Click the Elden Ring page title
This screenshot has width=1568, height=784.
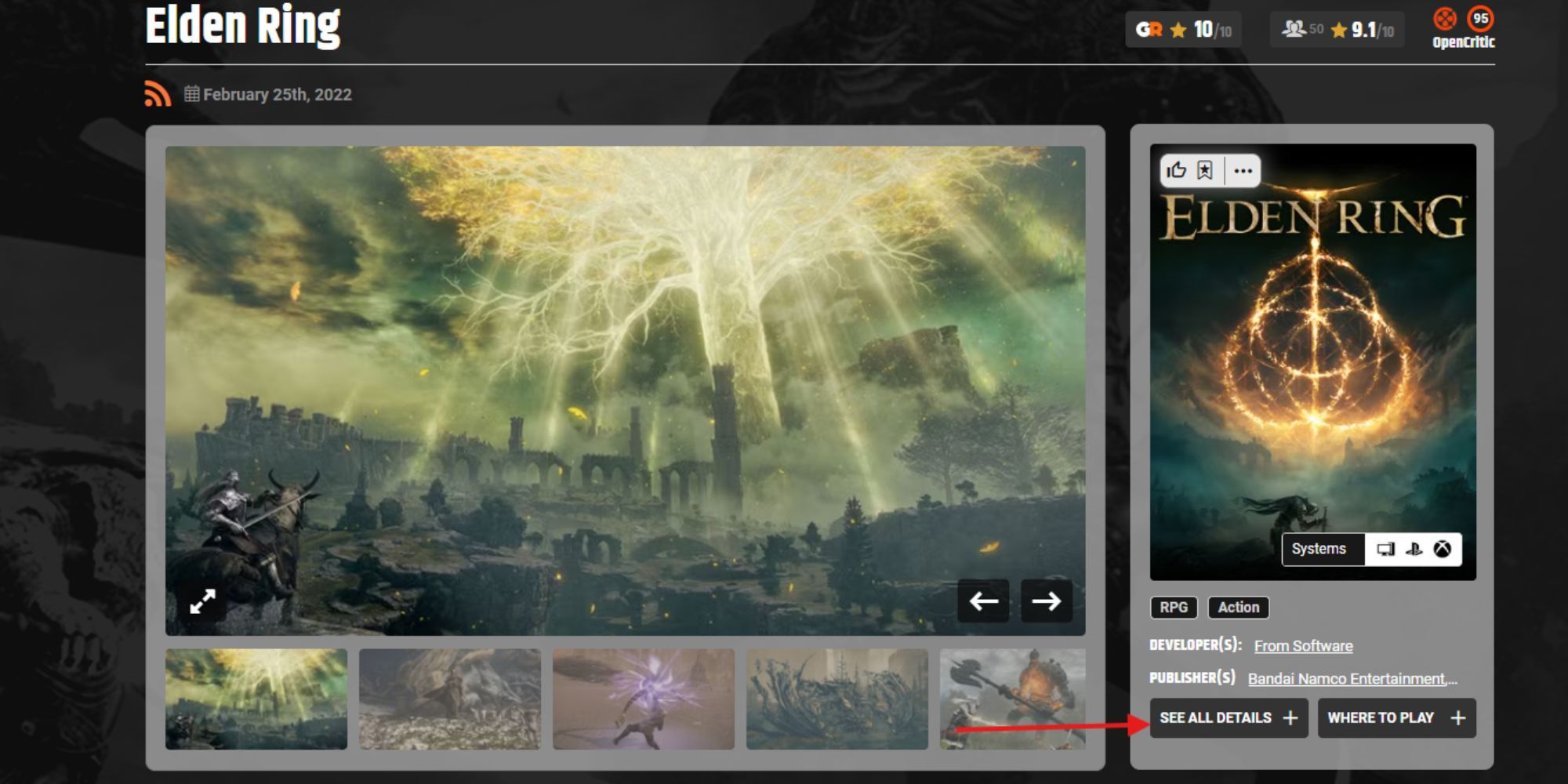[x=243, y=27]
